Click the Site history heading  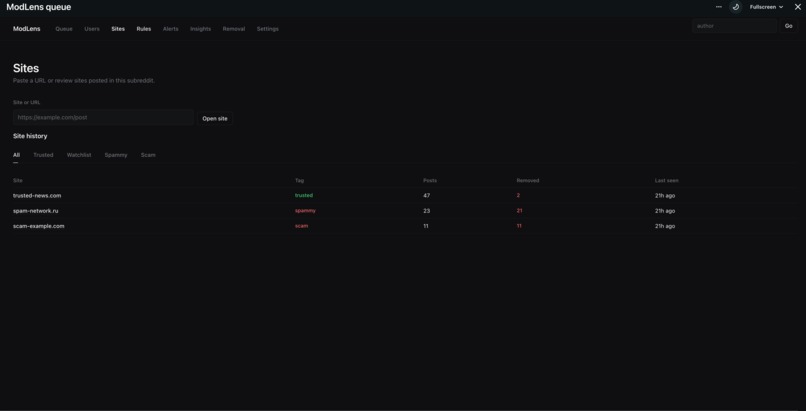click(x=30, y=136)
